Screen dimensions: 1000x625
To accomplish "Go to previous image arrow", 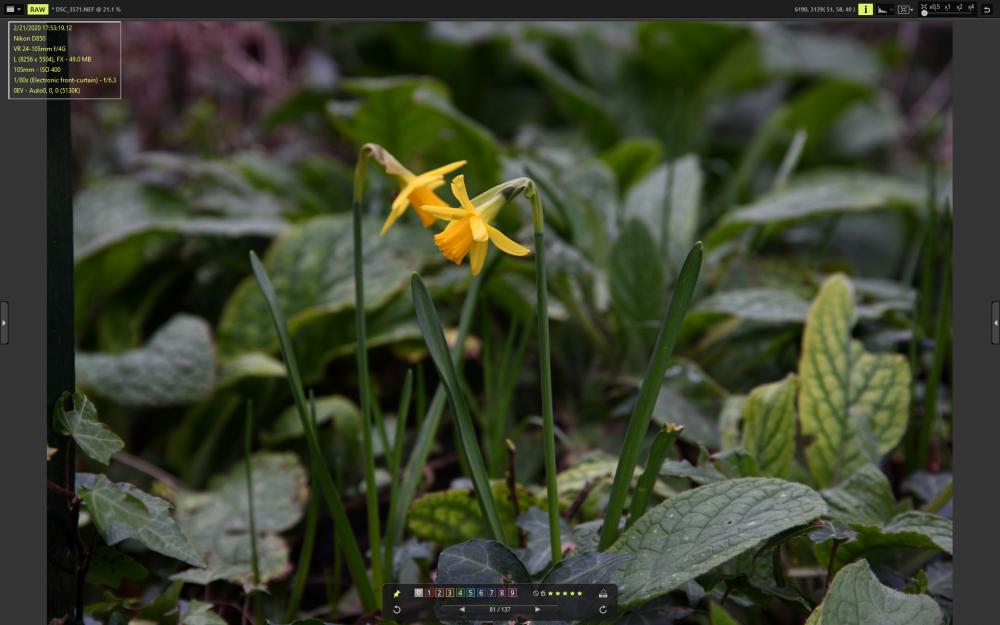I will click(x=462, y=610).
